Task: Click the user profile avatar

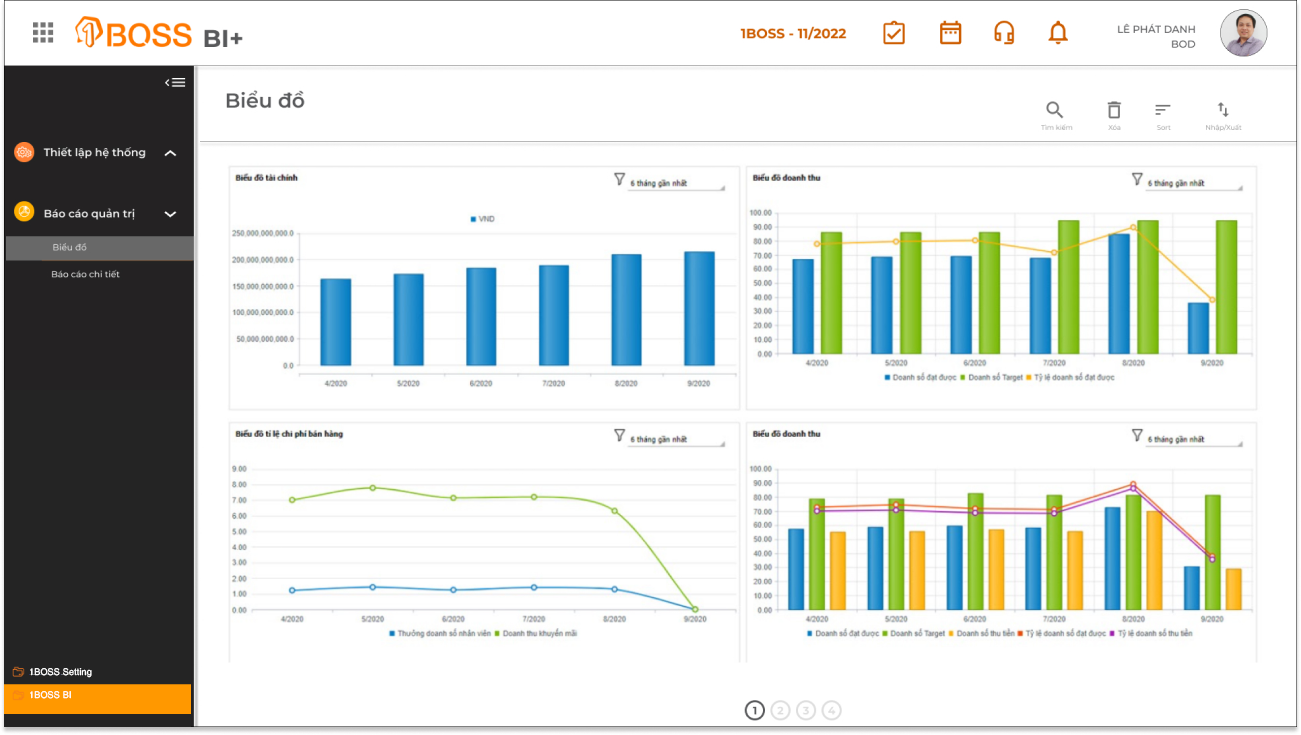Action: click(x=1243, y=34)
